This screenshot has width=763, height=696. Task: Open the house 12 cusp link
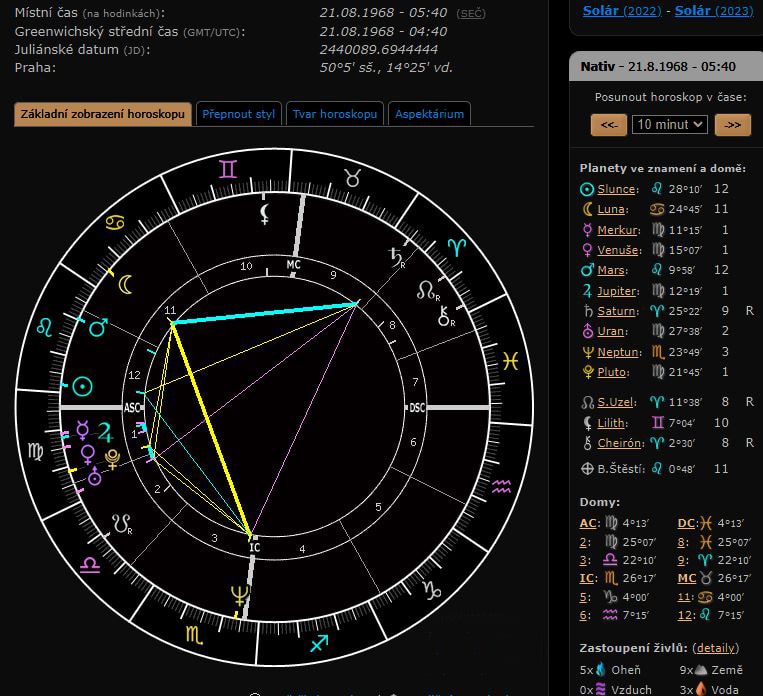point(683,616)
